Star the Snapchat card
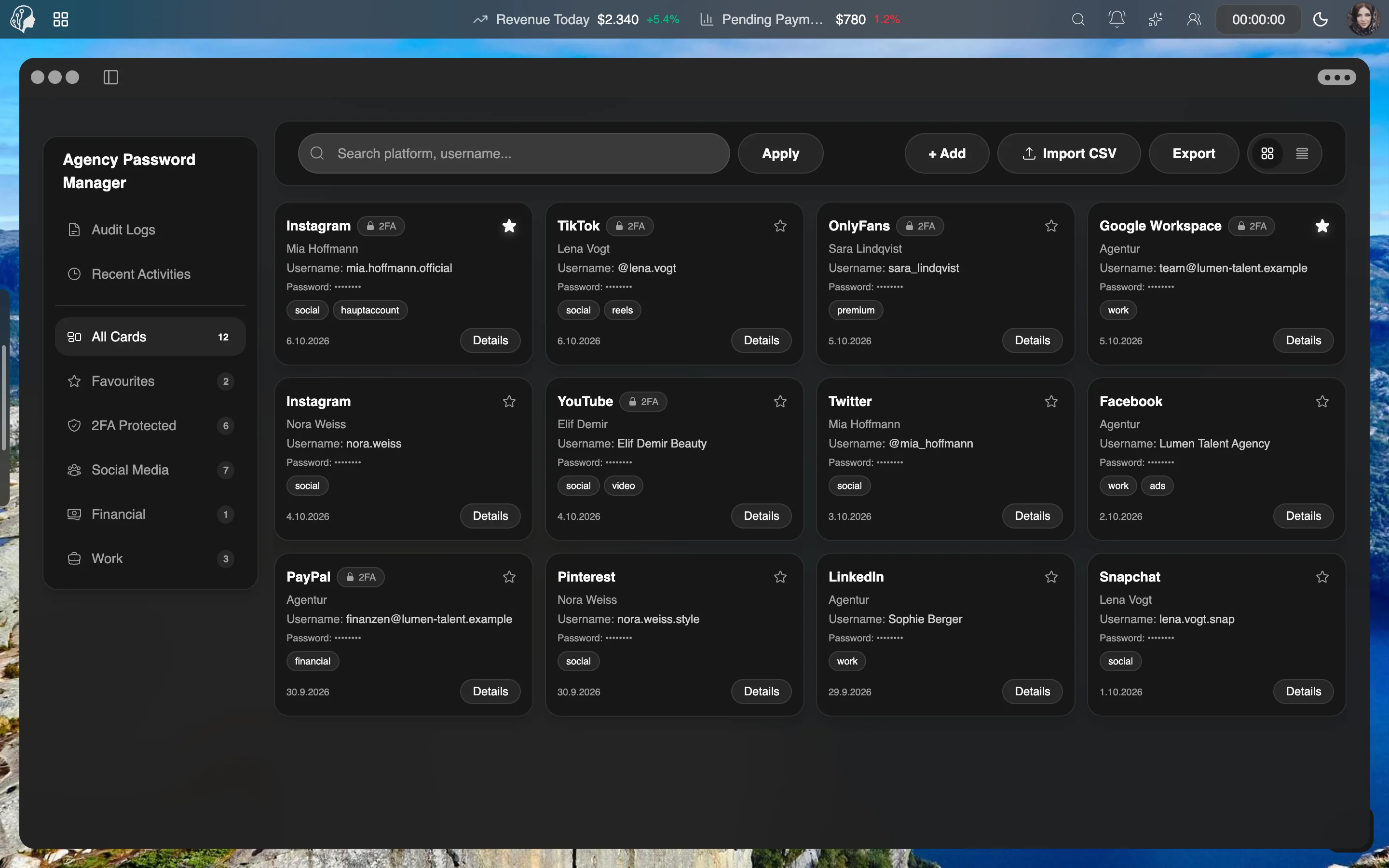 click(1322, 577)
